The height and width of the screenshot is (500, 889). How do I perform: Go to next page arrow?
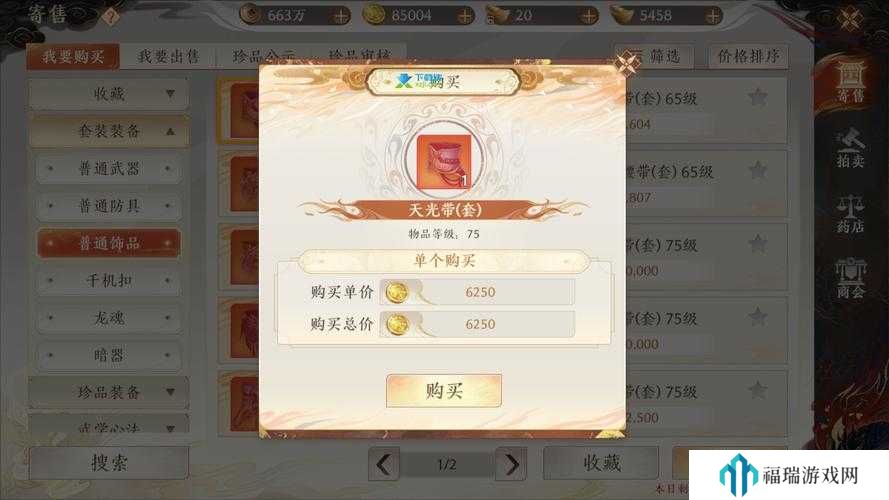point(511,464)
